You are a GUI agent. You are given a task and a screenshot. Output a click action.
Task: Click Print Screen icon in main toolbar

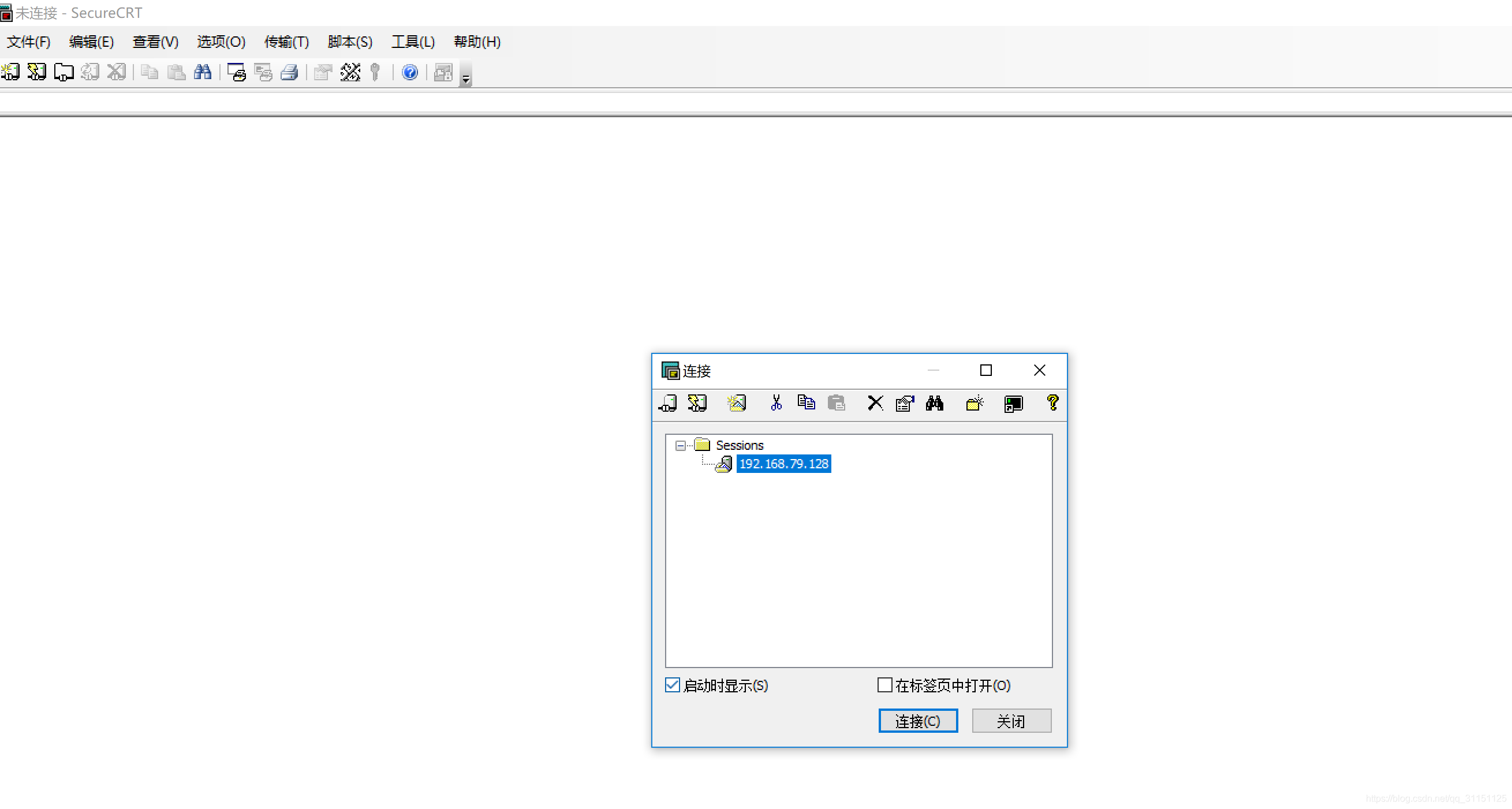pyautogui.click(x=237, y=72)
